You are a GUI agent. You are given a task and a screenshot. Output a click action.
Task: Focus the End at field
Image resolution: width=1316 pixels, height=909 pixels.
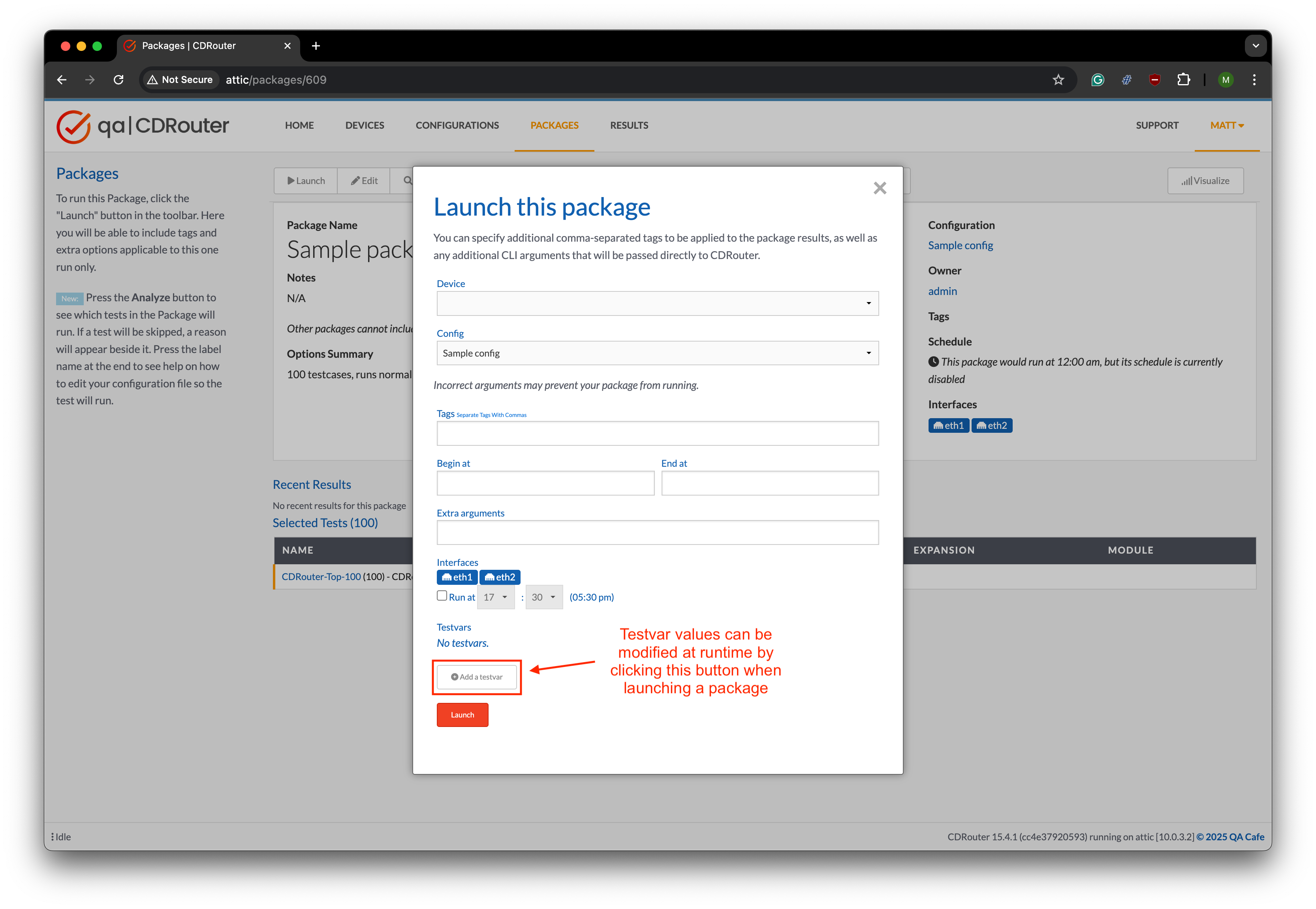770,483
